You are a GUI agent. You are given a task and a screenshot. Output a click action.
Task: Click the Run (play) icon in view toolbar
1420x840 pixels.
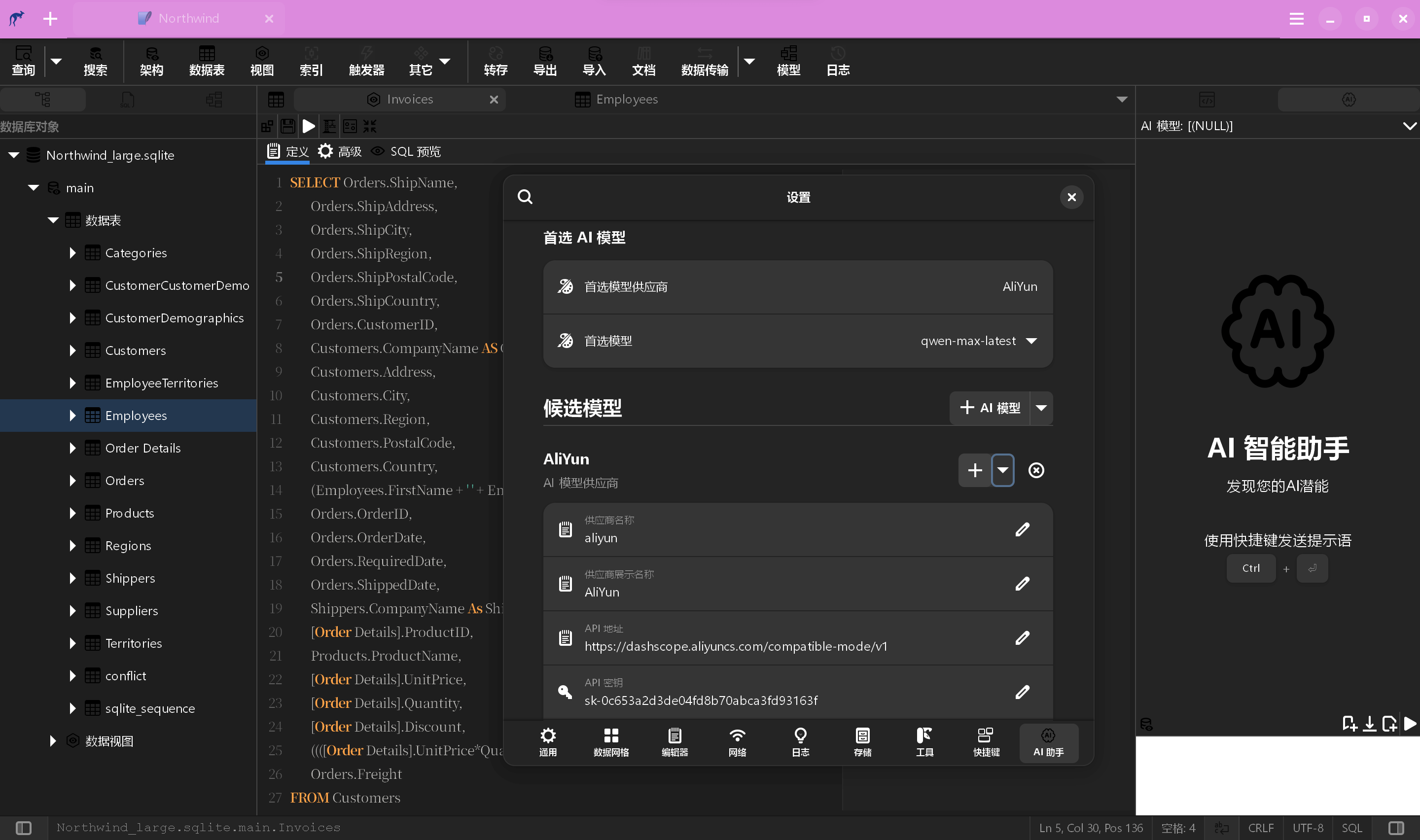pyautogui.click(x=309, y=126)
